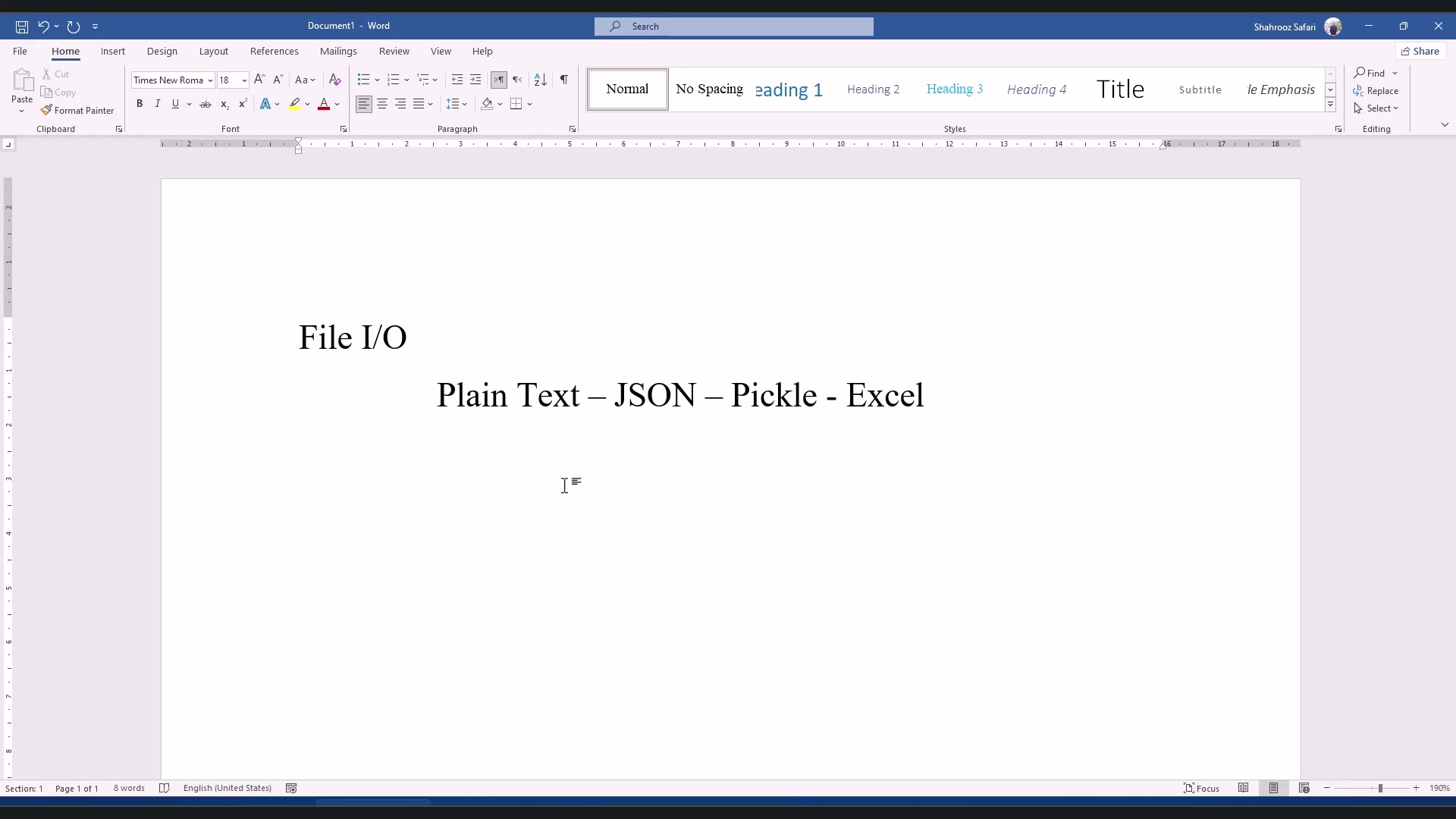Switch to Read Mode view
Image resolution: width=1456 pixels, height=819 pixels.
click(x=1244, y=789)
